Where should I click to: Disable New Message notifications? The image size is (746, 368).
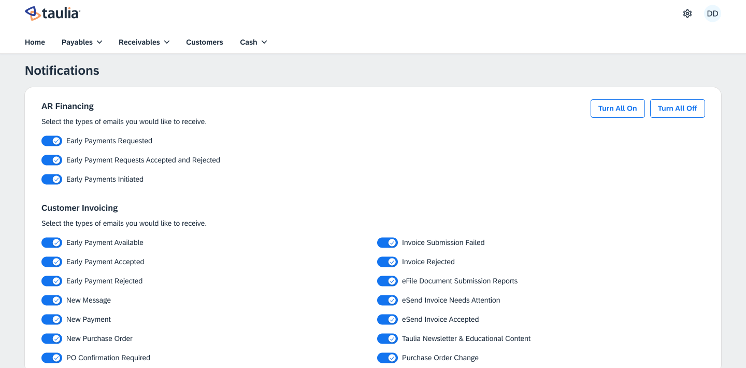tap(52, 300)
